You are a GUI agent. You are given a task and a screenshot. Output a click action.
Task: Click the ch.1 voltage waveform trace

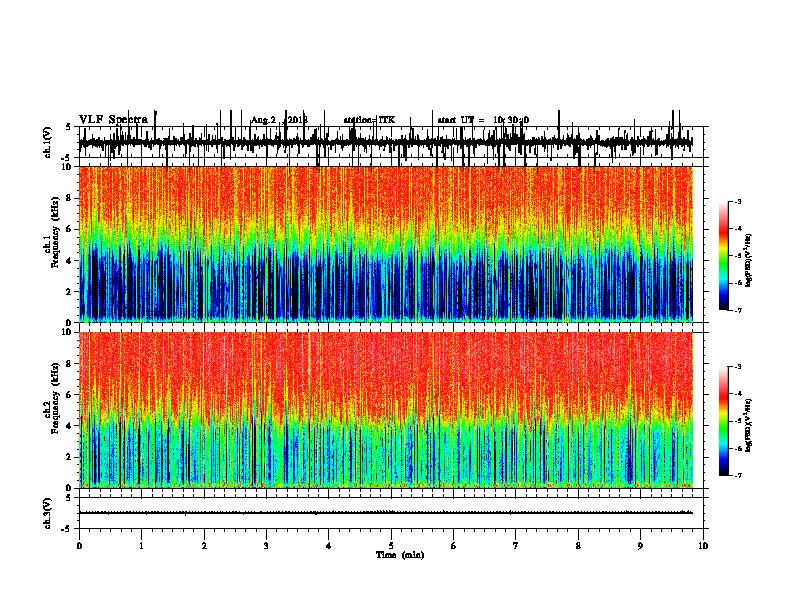(386, 143)
